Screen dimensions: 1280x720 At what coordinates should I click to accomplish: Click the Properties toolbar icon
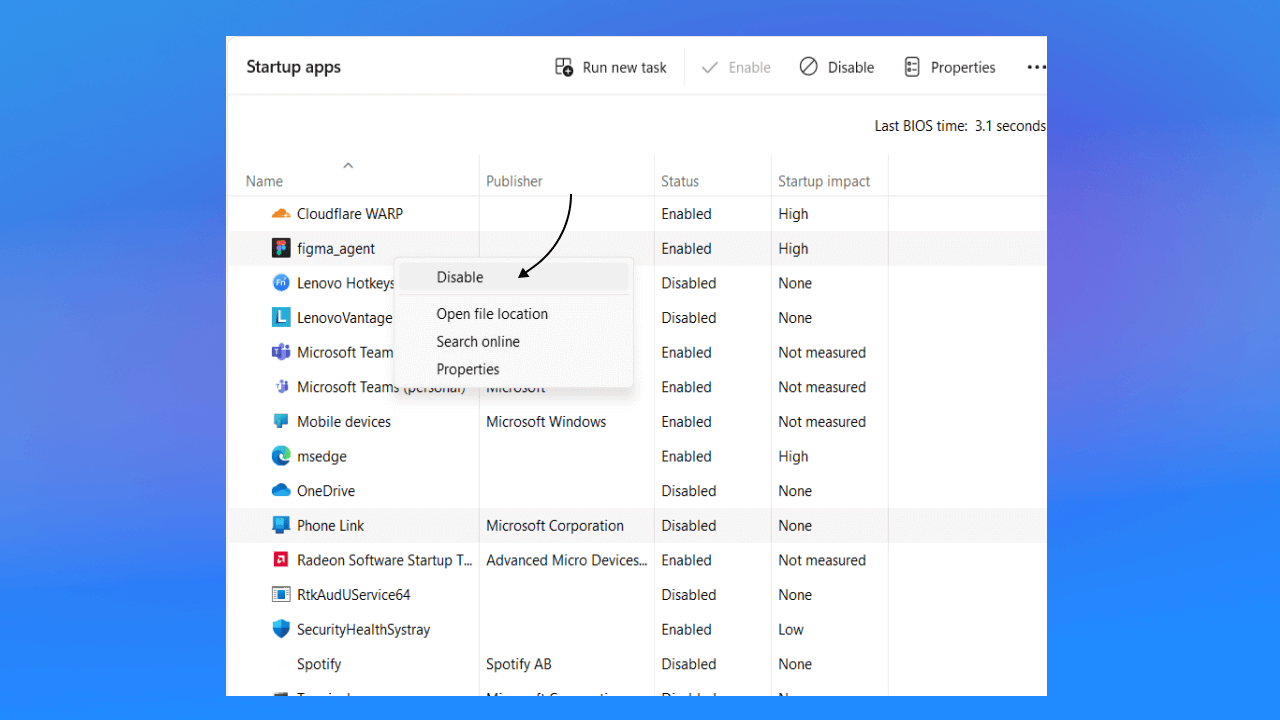tap(912, 67)
